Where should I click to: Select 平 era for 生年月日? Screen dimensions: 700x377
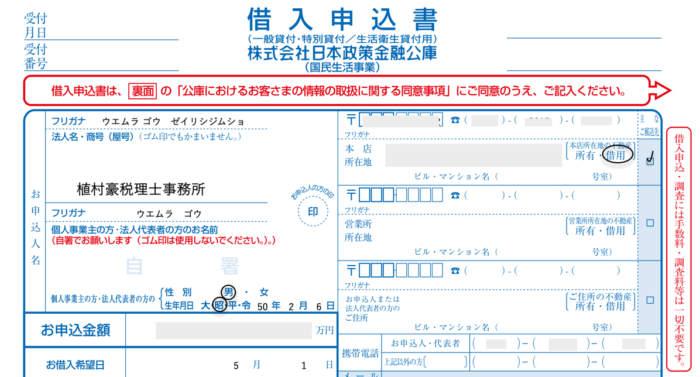click(232, 306)
